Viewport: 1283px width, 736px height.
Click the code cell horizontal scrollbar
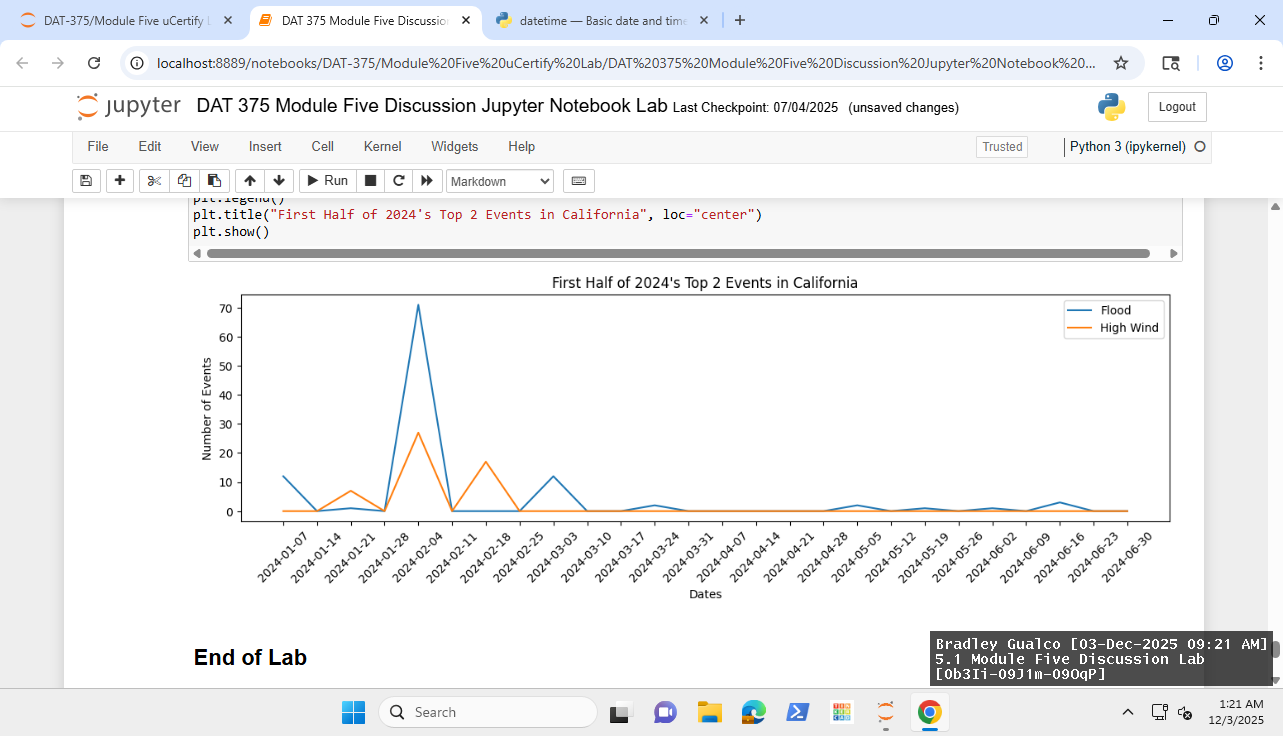tap(678, 253)
